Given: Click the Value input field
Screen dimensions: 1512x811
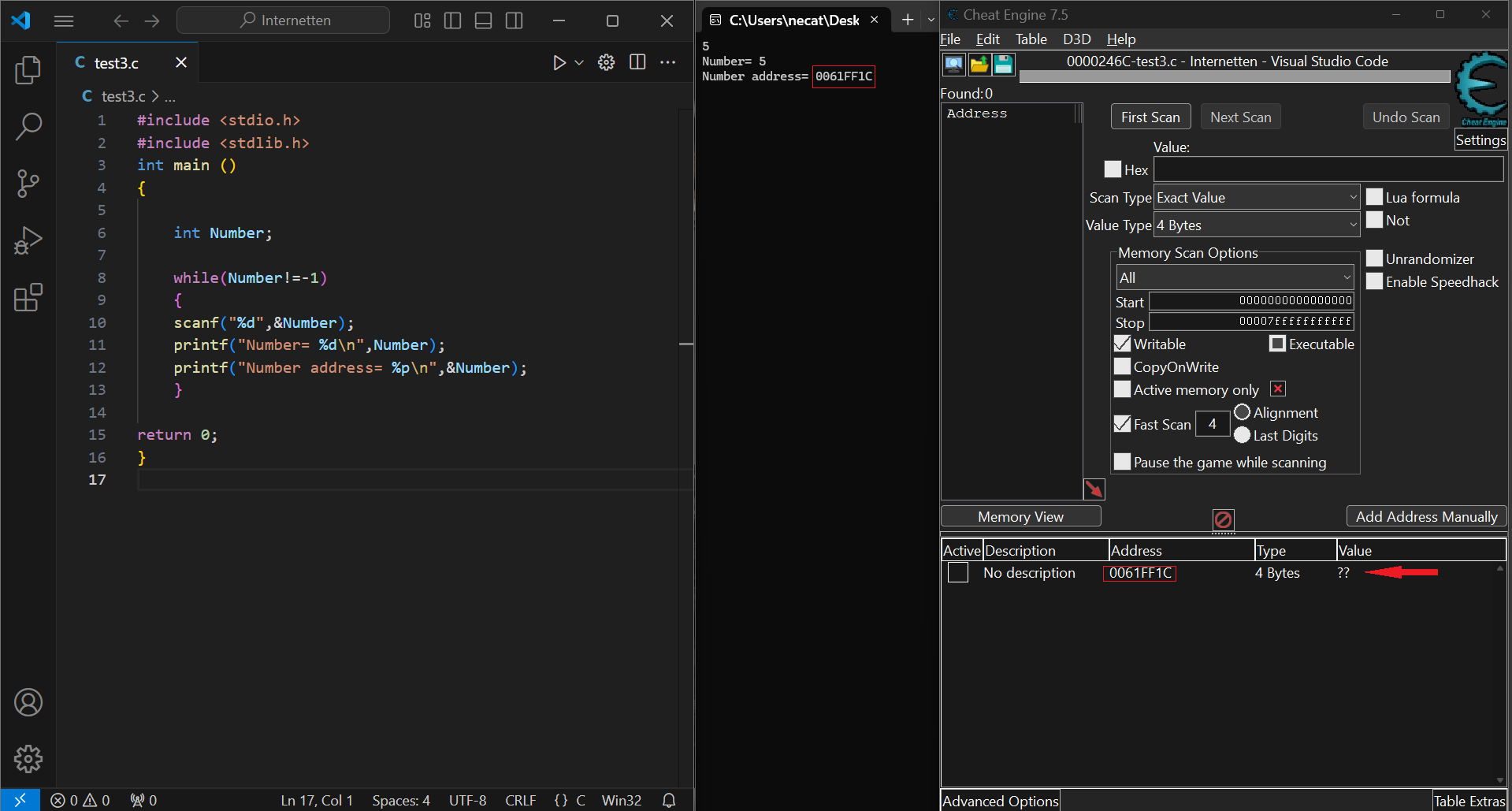Looking at the screenshot, I should coord(1328,169).
